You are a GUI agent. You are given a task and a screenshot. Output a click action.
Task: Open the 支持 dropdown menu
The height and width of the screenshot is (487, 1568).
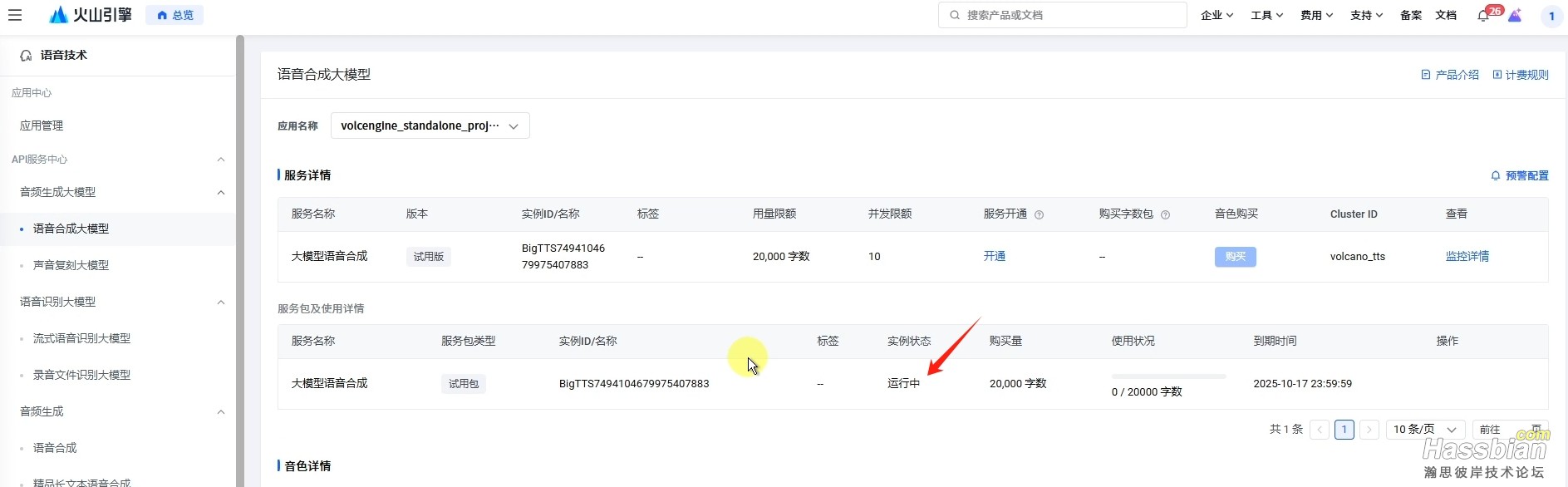coord(1367,15)
